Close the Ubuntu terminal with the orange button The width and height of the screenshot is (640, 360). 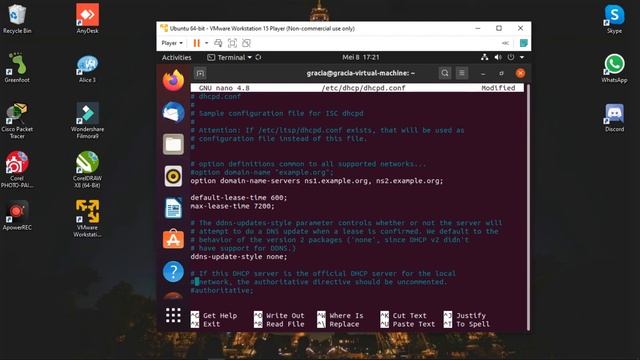point(520,73)
